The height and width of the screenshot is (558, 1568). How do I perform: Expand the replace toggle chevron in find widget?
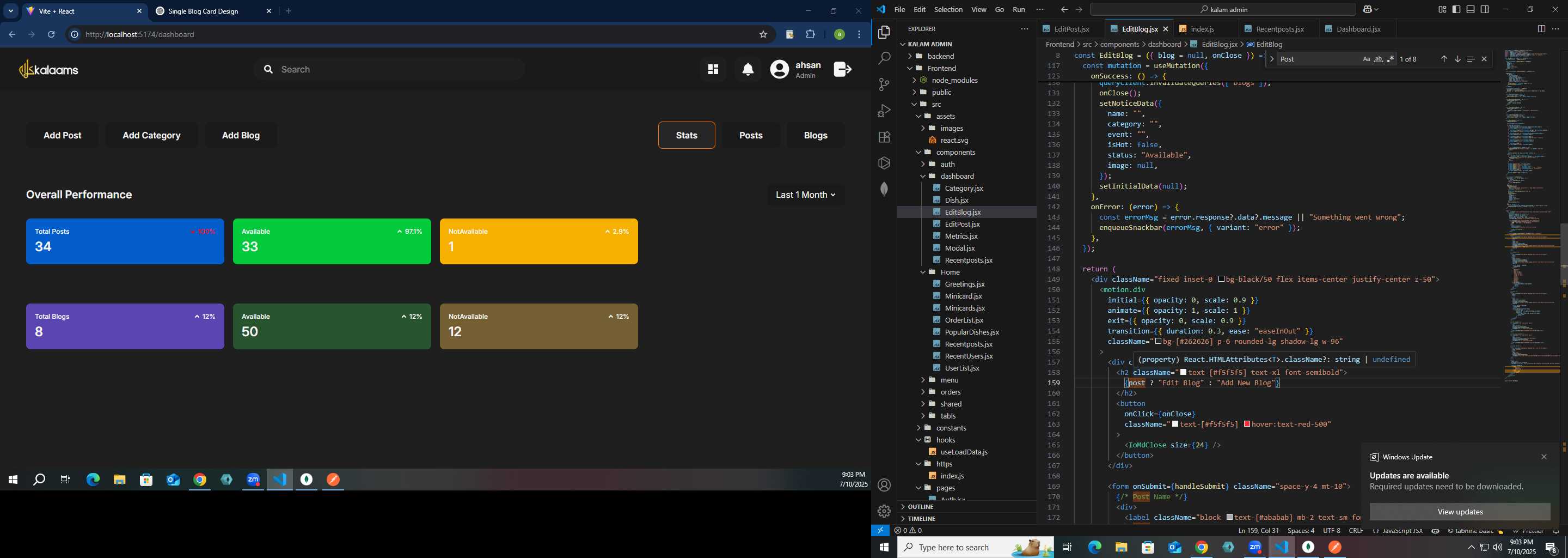pos(1272,59)
